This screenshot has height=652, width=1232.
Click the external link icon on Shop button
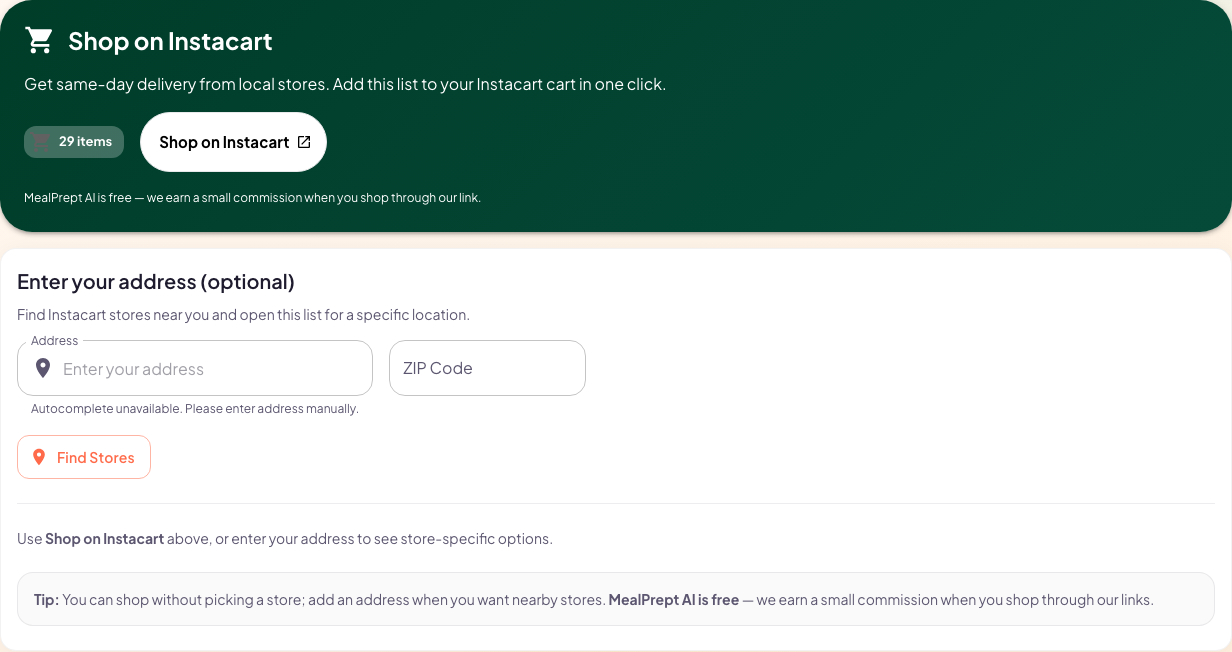[x=304, y=142]
